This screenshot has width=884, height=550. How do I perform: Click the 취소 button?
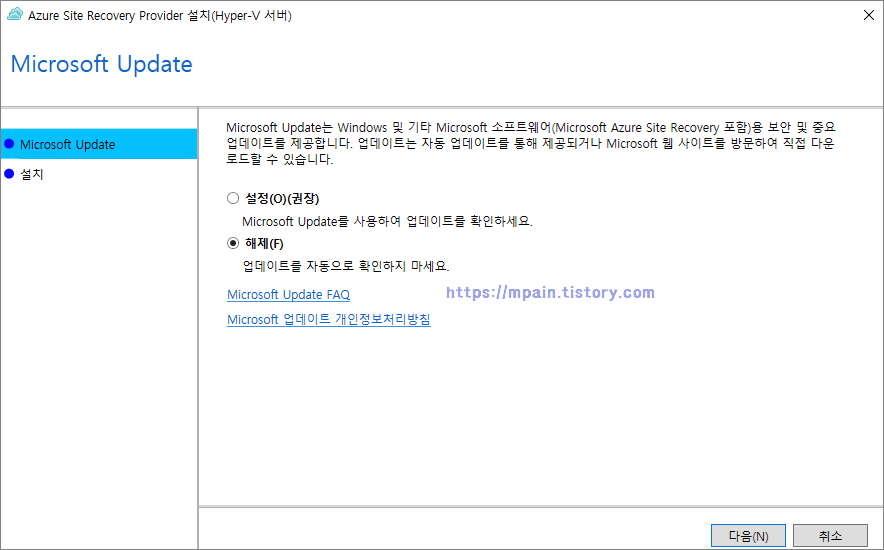pos(830,536)
